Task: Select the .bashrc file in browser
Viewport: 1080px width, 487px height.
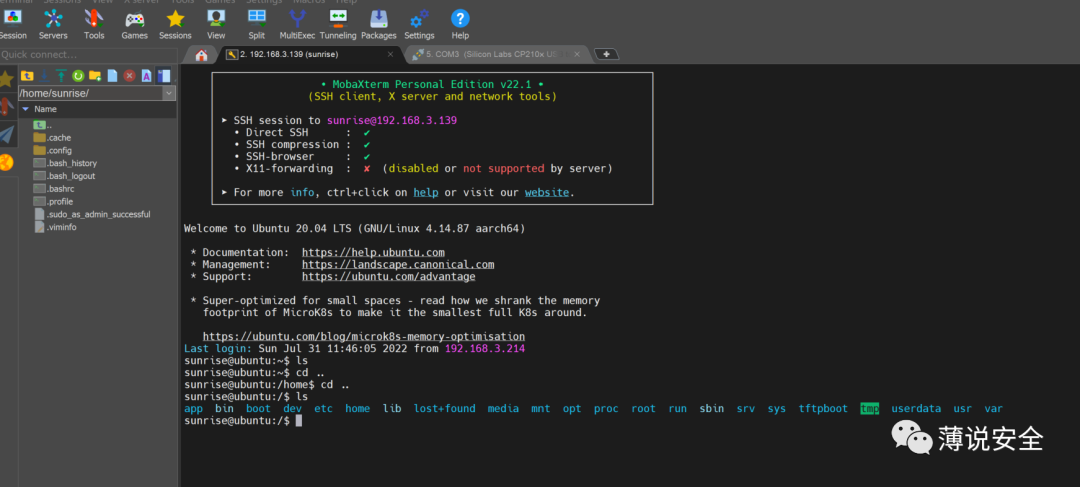Action: click(x=60, y=188)
